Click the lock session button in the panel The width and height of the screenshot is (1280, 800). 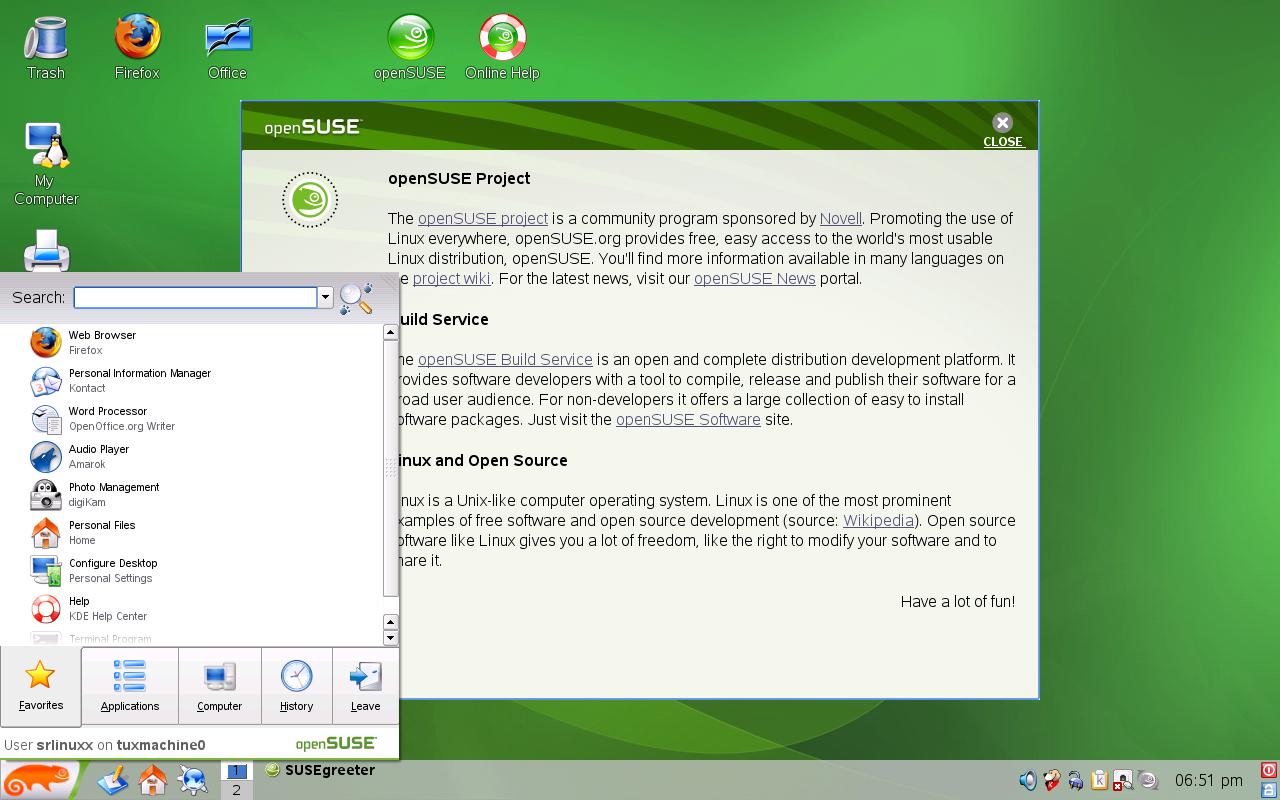click(1269, 789)
